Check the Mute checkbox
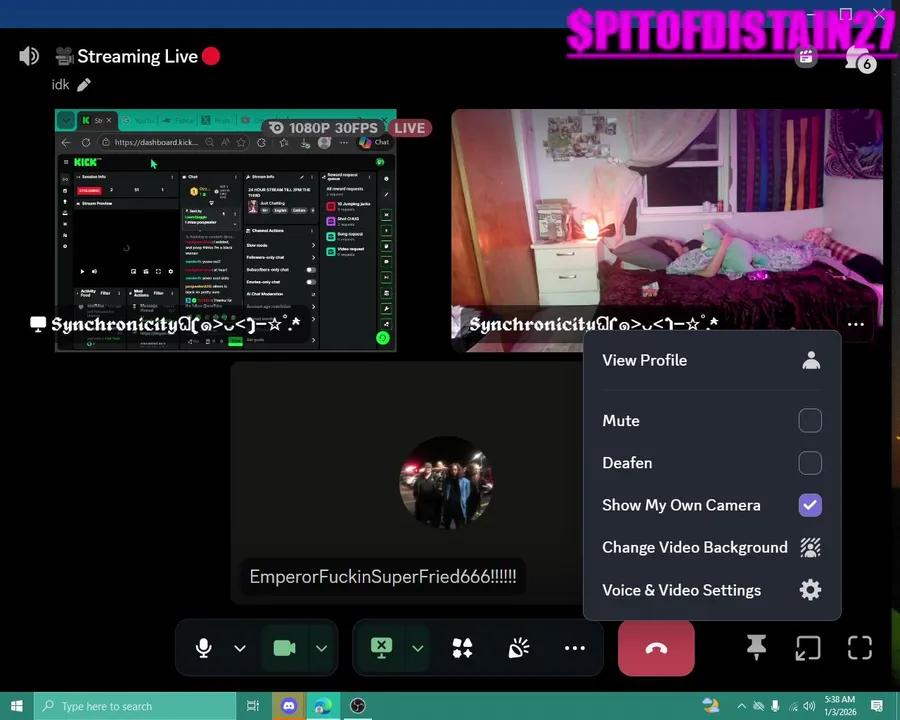The height and width of the screenshot is (720, 900). [809, 420]
